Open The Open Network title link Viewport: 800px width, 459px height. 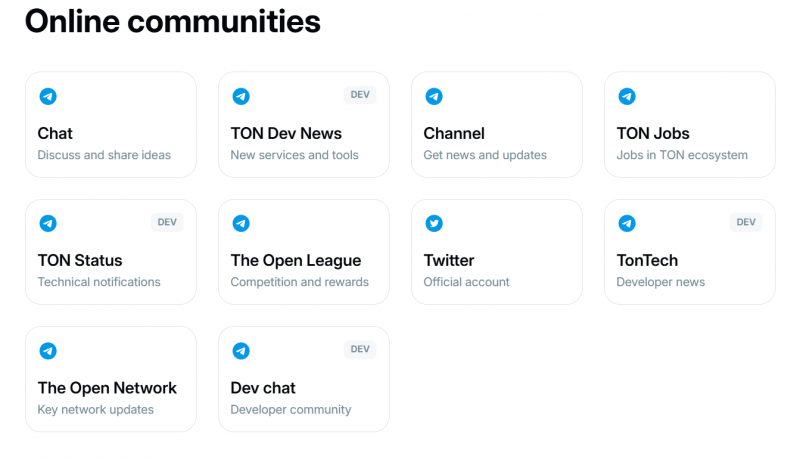107,388
